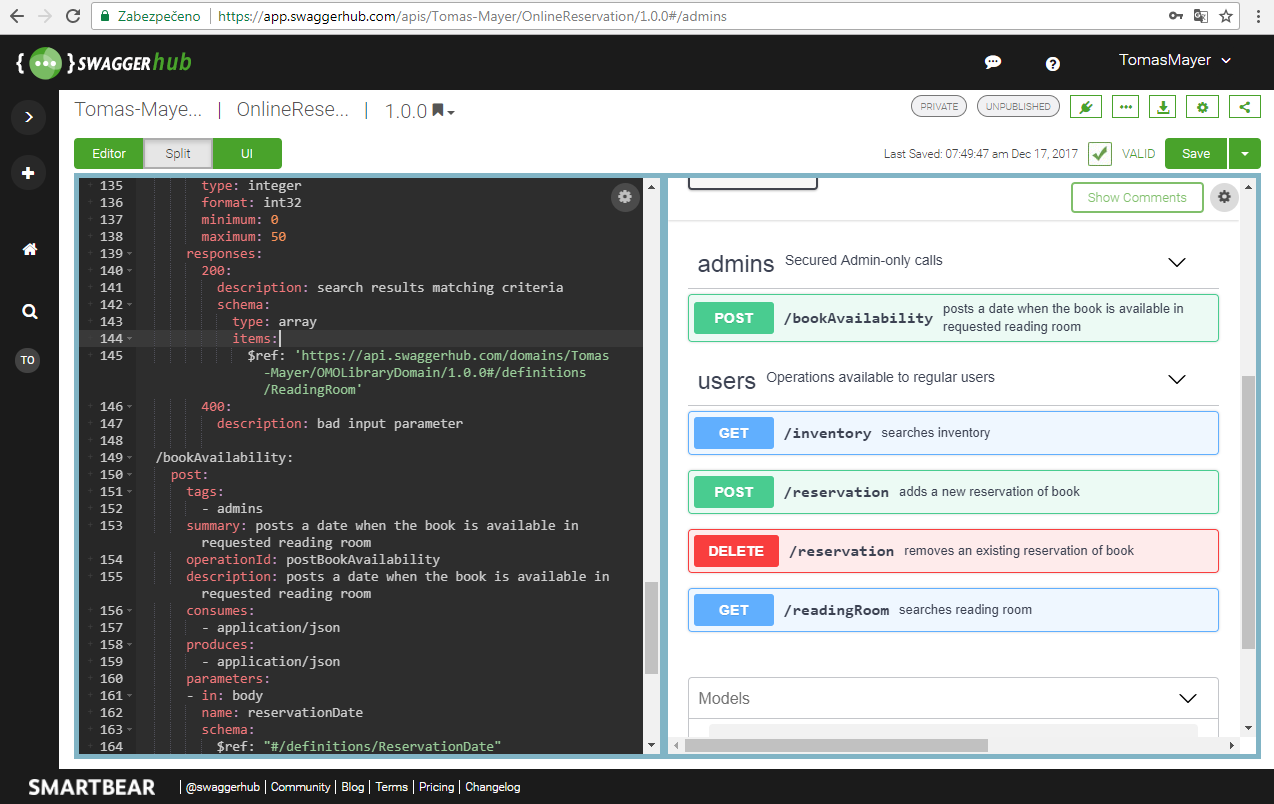Collapse the admins section
1274x804 pixels.
tap(1176, 263)
